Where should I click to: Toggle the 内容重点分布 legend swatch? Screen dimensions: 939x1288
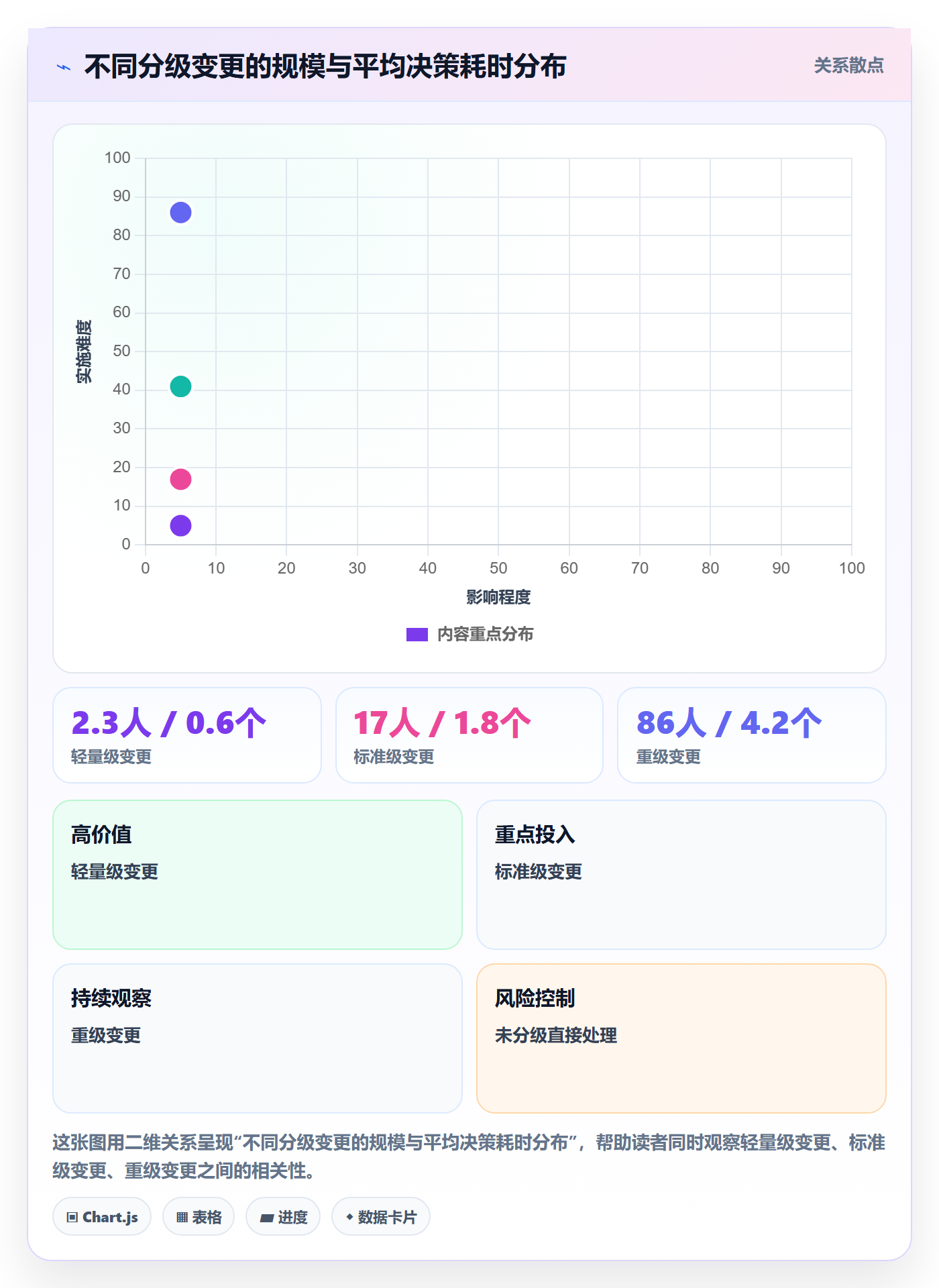[417, 635]
